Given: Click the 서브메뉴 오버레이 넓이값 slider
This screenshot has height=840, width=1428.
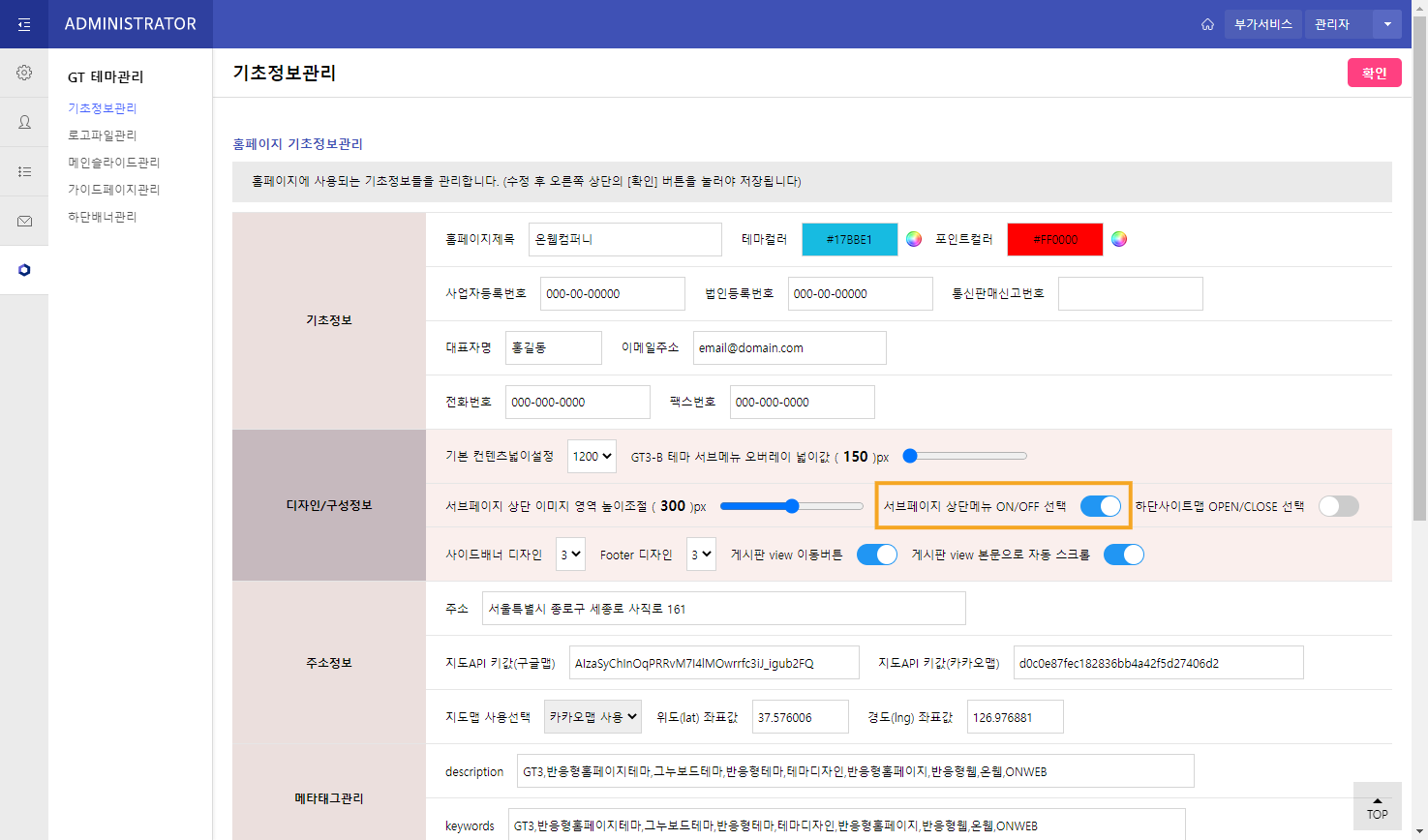Looking at the screenshot, I should point(965,456).
